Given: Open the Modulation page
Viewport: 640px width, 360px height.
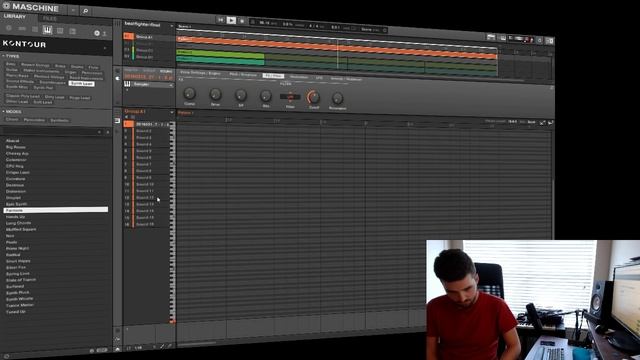Looking at the screenshot, I should tap(299, 77).
